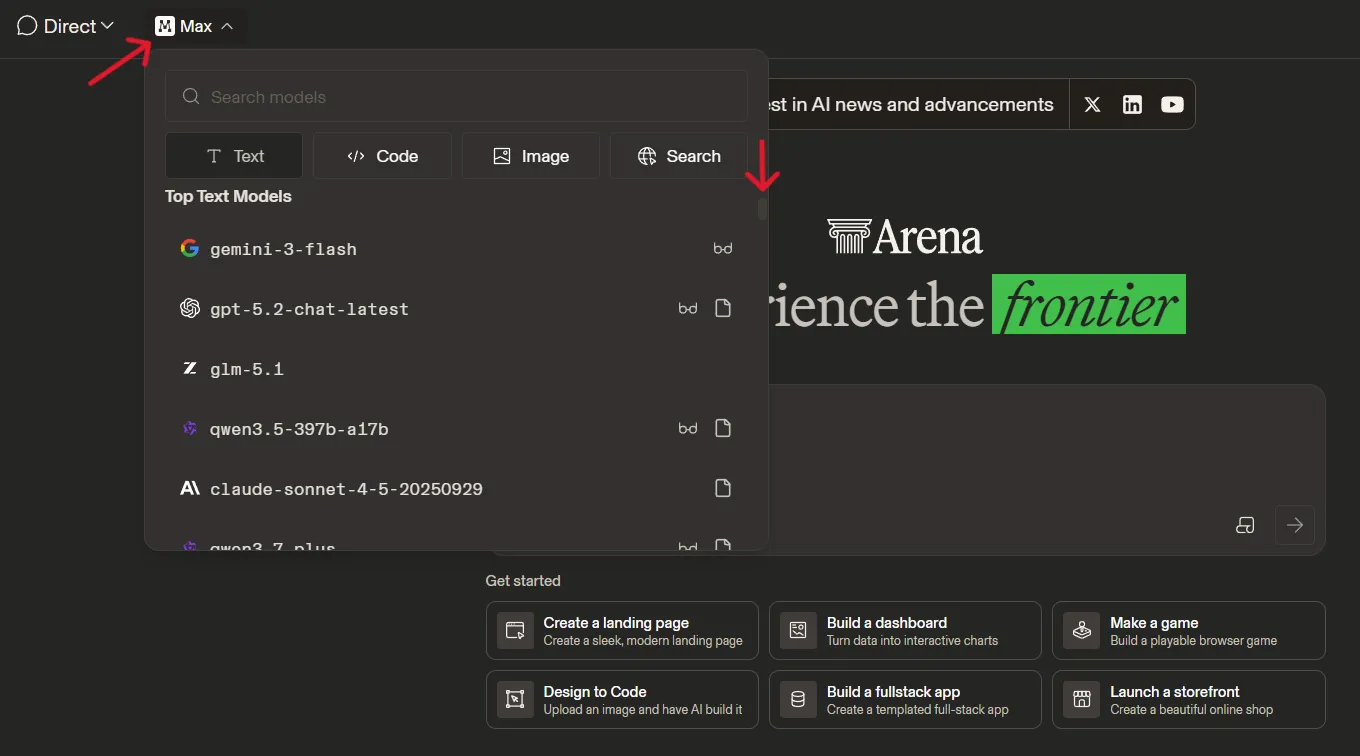Open the X (Twitter) social link
Image resolution: width=1360 pixels, height=756 pixels.
(x=1092, y=104)
